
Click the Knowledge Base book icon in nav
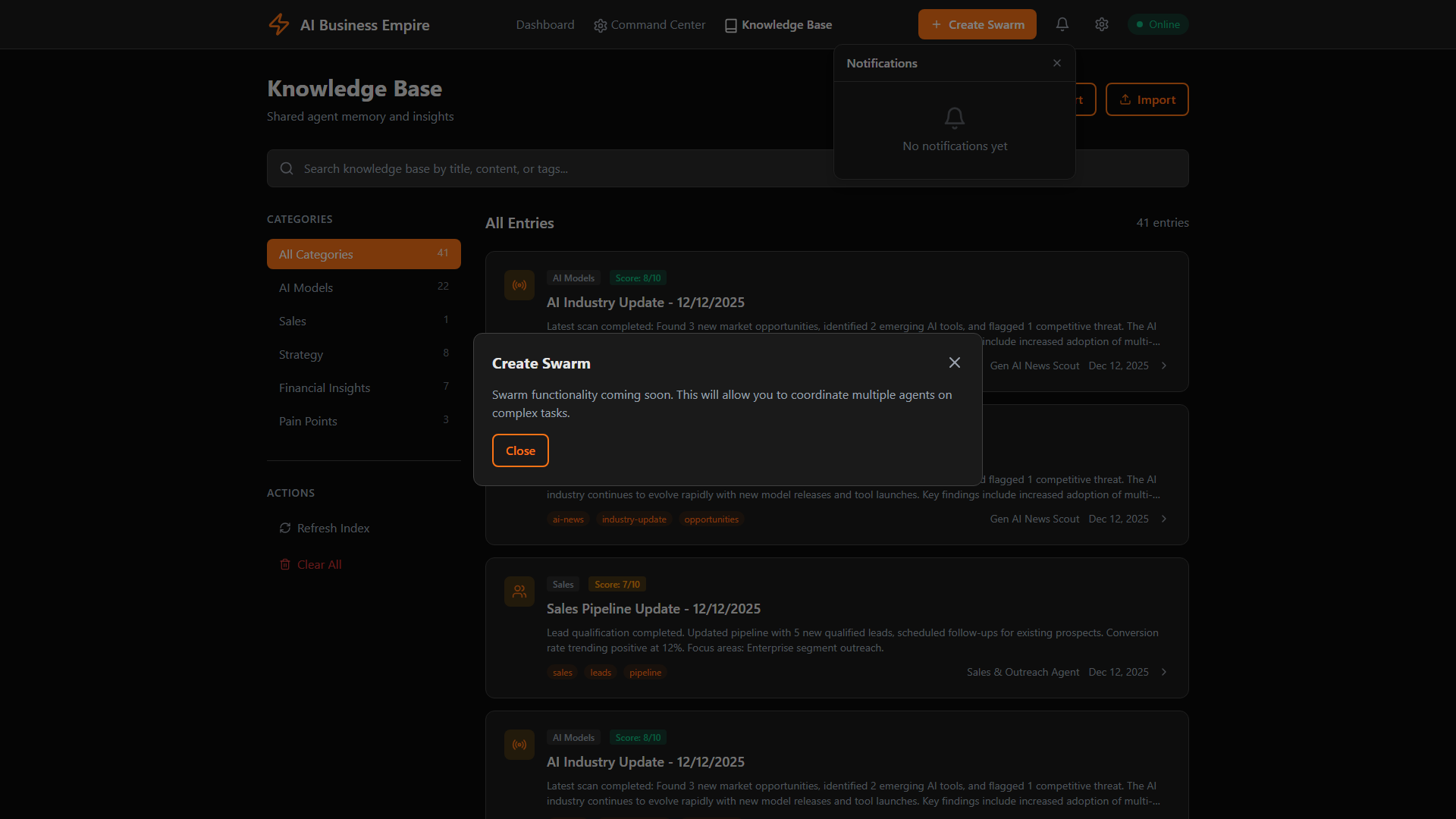pyautogui.click(x=731, y=26)
